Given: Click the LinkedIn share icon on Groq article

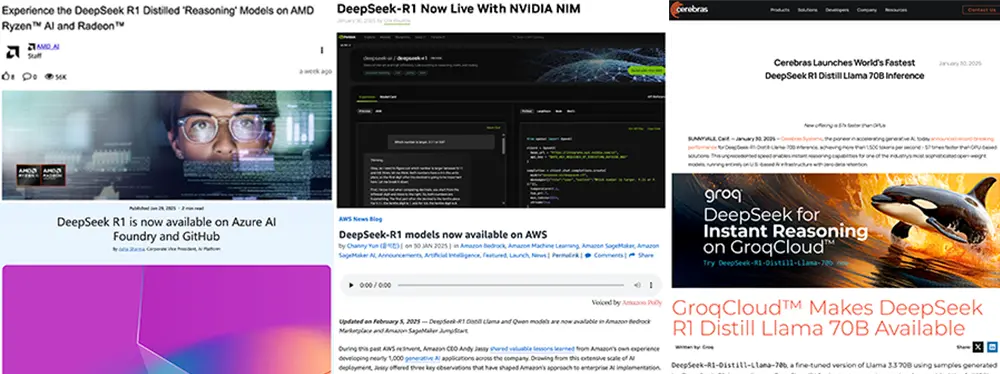Looking at the screenshot, I should click(x=992, y=347).
